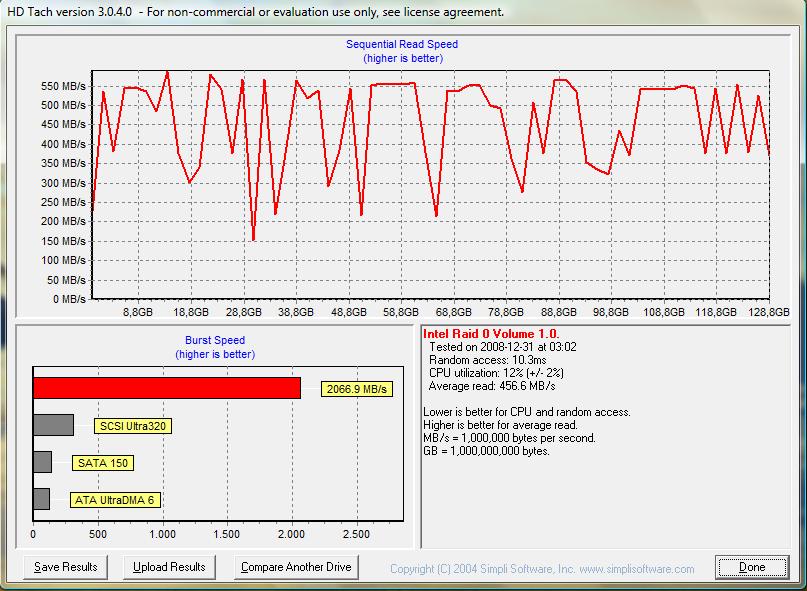Viewport: 807px width, 591px height.
Task: Choose Compare Another Drive
Action: (296, 567)
